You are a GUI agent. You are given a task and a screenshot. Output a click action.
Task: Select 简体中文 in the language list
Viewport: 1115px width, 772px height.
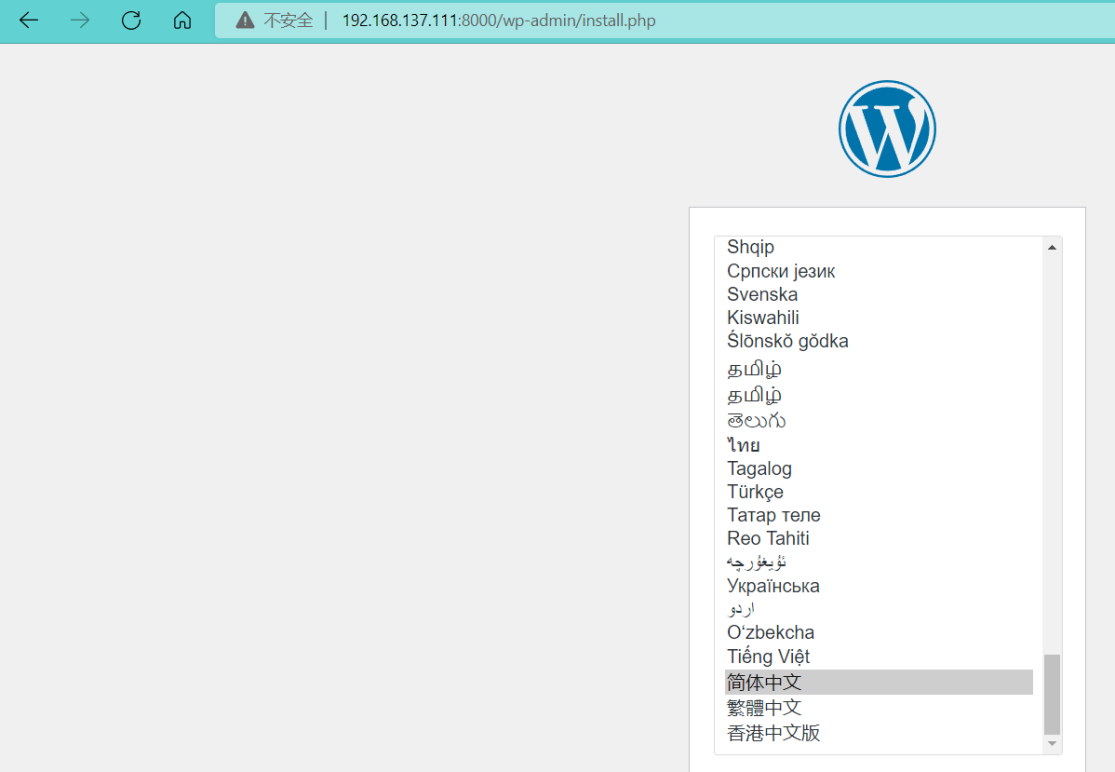(879, 682)
